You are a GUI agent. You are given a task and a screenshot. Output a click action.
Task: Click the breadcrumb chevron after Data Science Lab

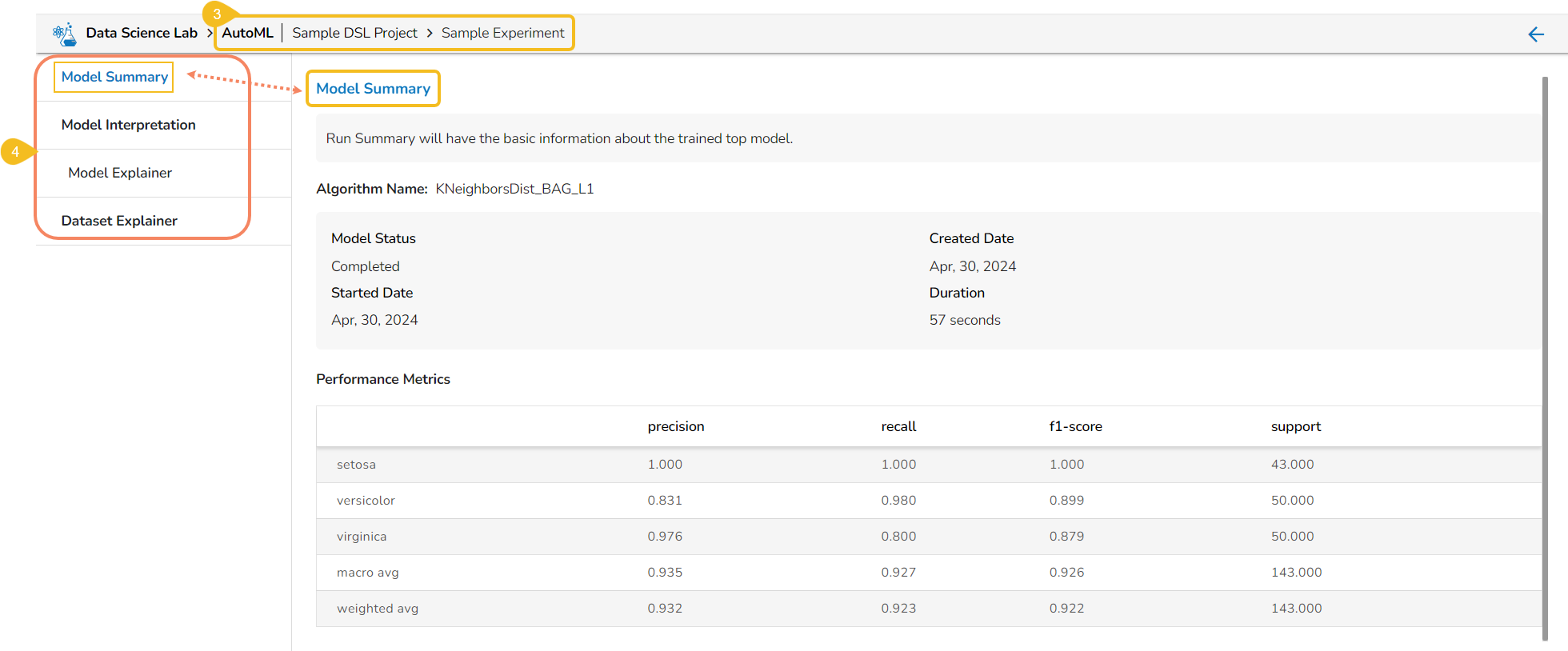pos(210,33)
